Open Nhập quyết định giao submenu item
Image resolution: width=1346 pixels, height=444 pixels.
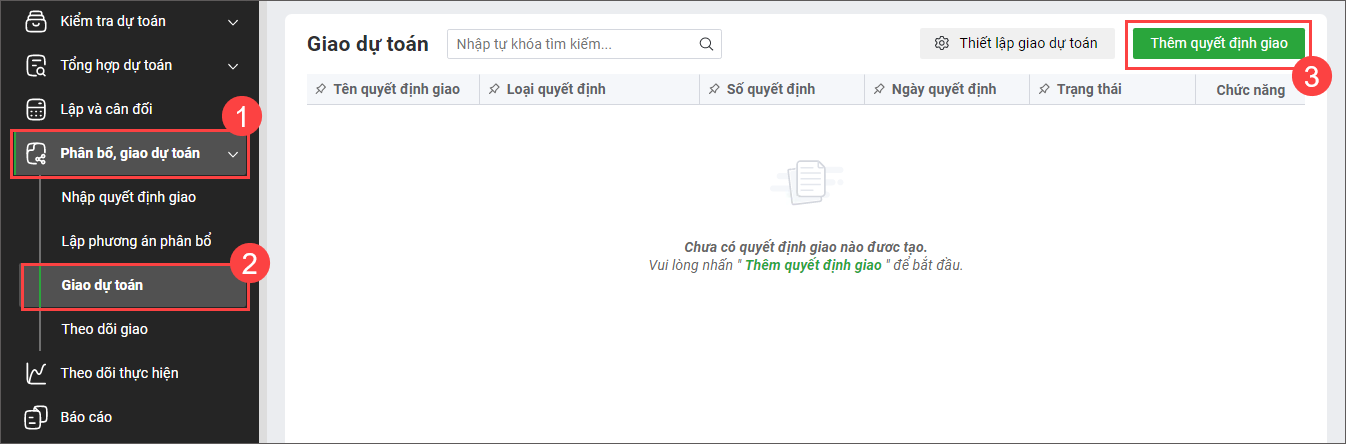click(128, 197)
